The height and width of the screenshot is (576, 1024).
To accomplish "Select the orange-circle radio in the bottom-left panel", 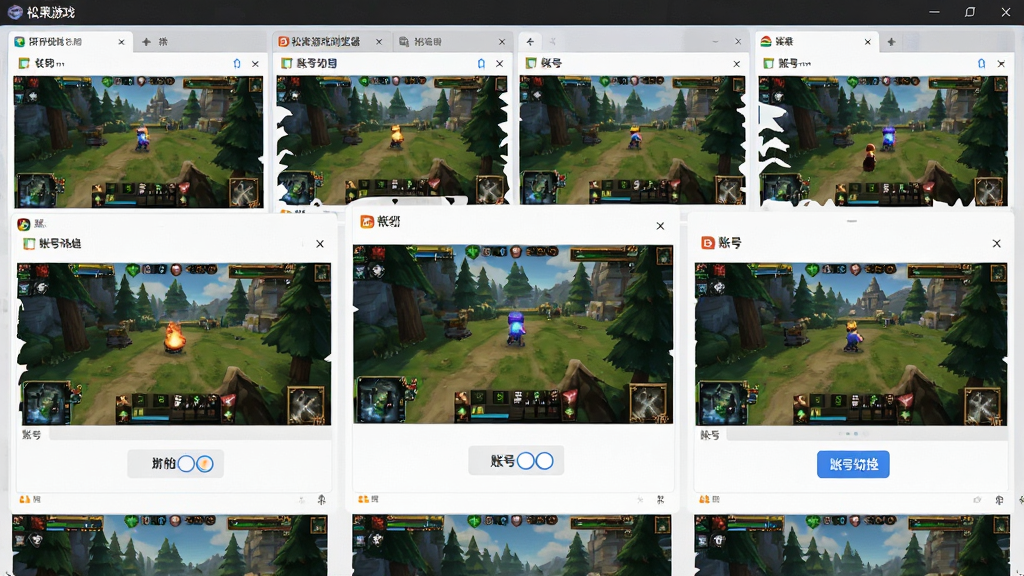I will coord(205,464).
